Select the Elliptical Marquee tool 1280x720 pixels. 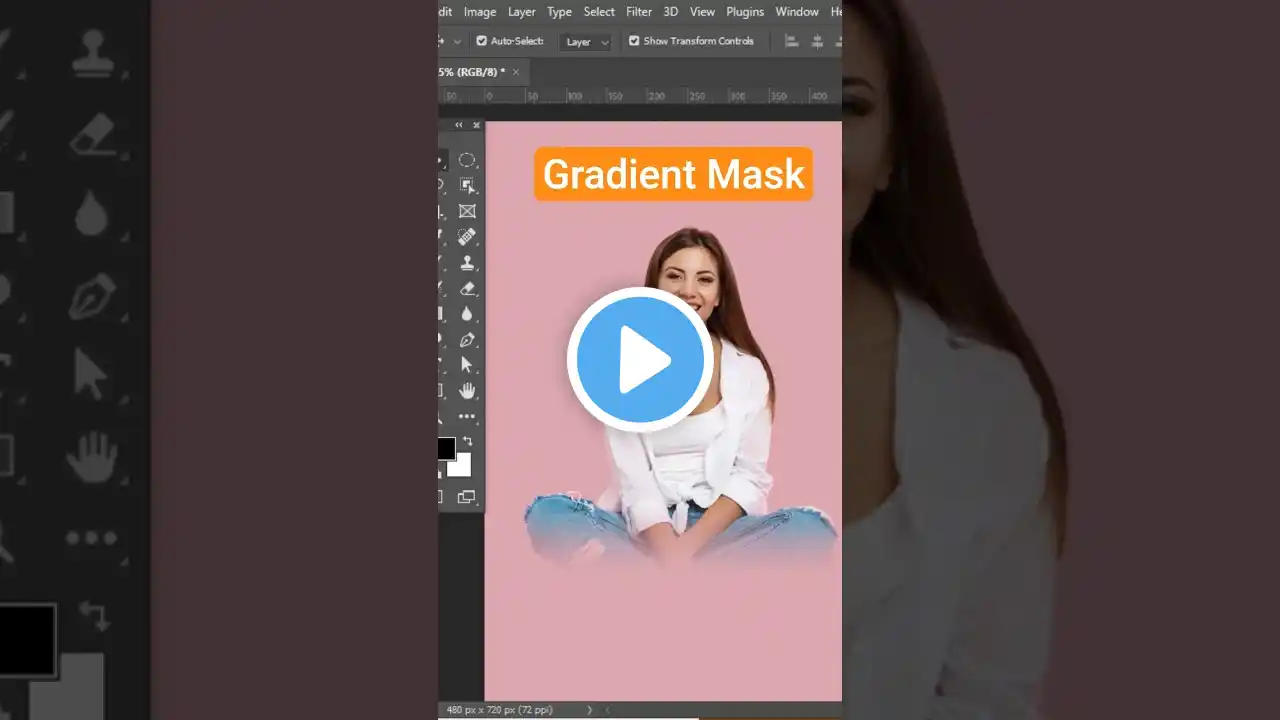[466, 158]
